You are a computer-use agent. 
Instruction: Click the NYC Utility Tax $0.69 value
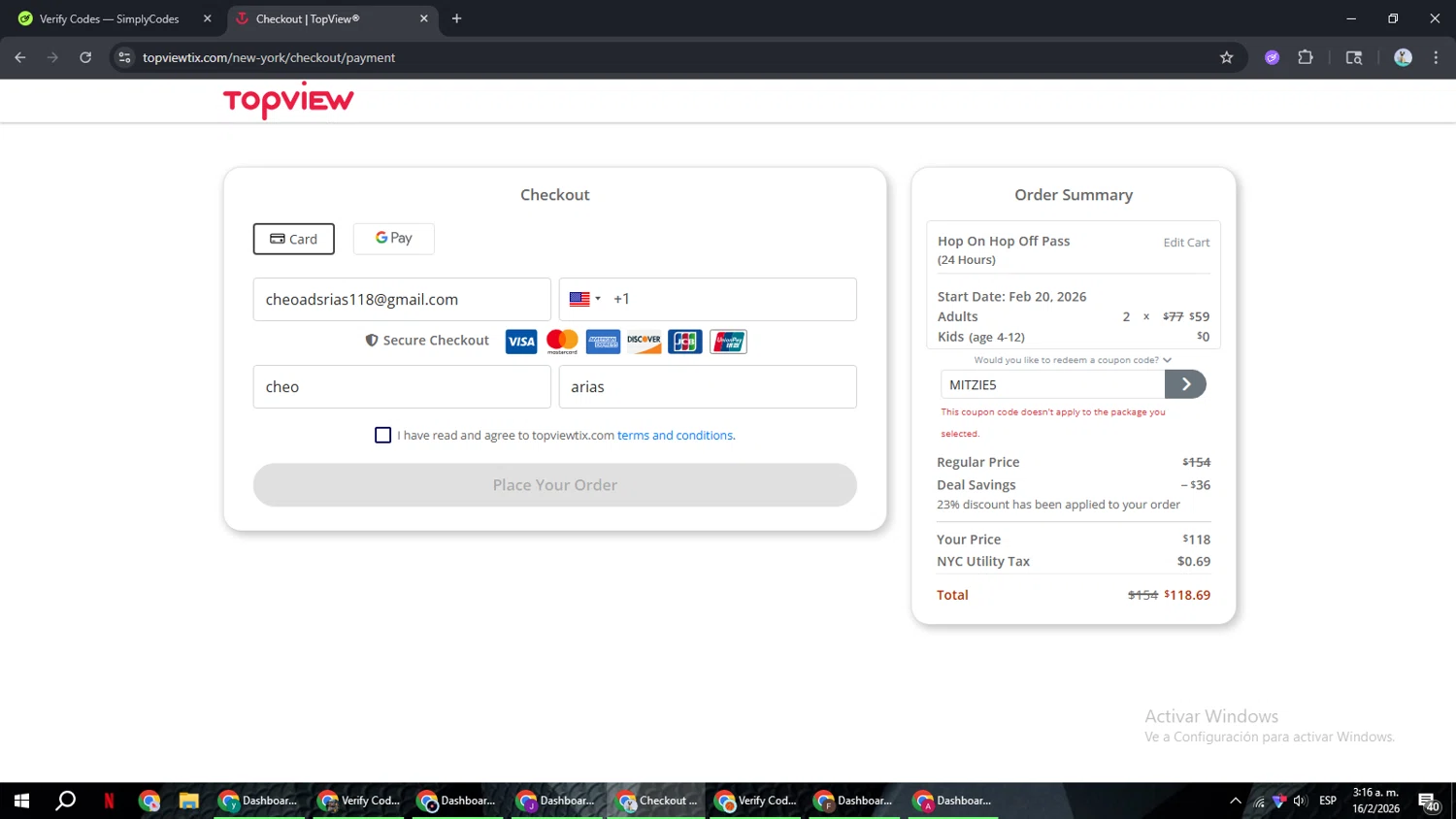[x=1194, y=561]
